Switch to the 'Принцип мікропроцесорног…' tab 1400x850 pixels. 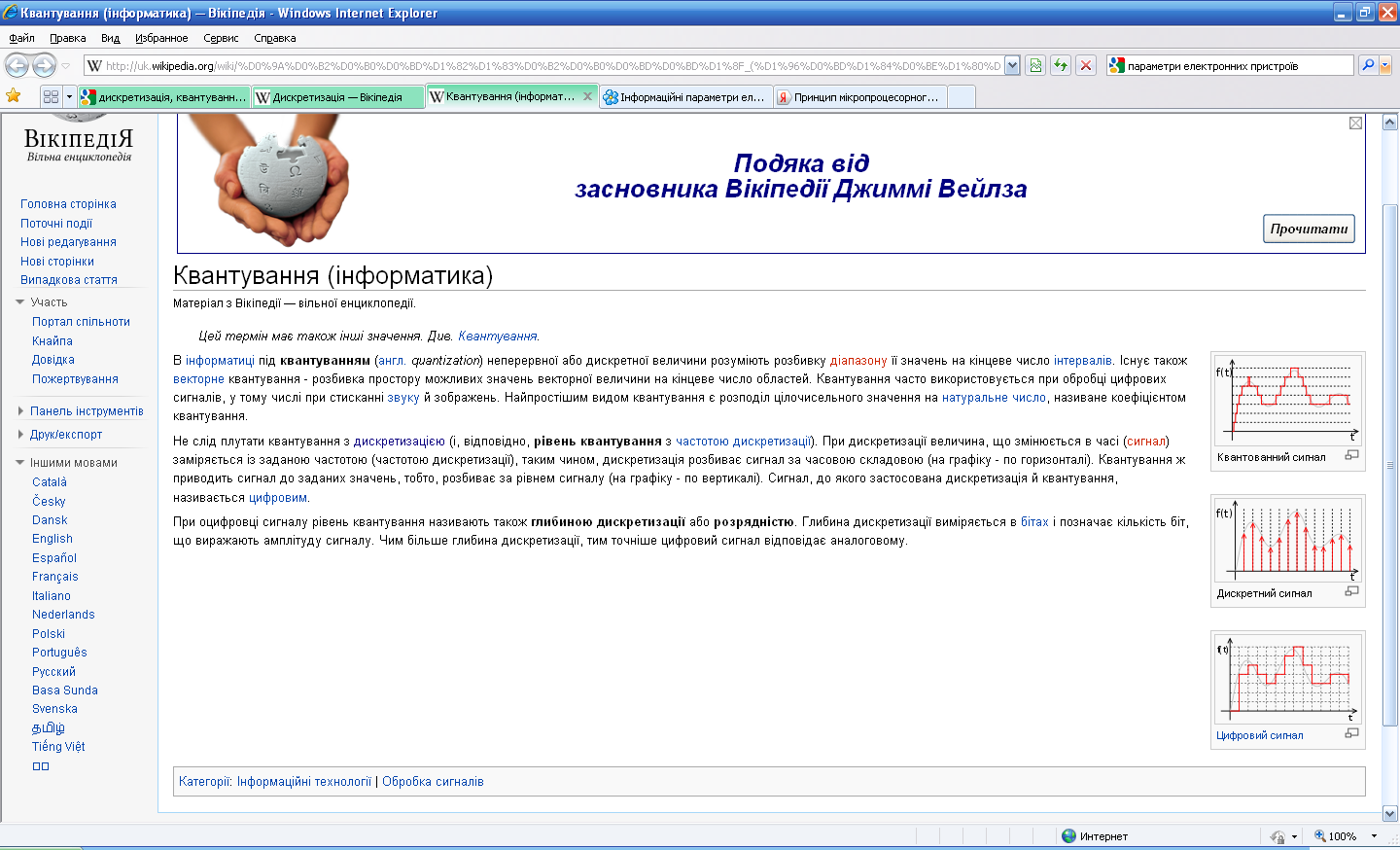coord(859,97)
